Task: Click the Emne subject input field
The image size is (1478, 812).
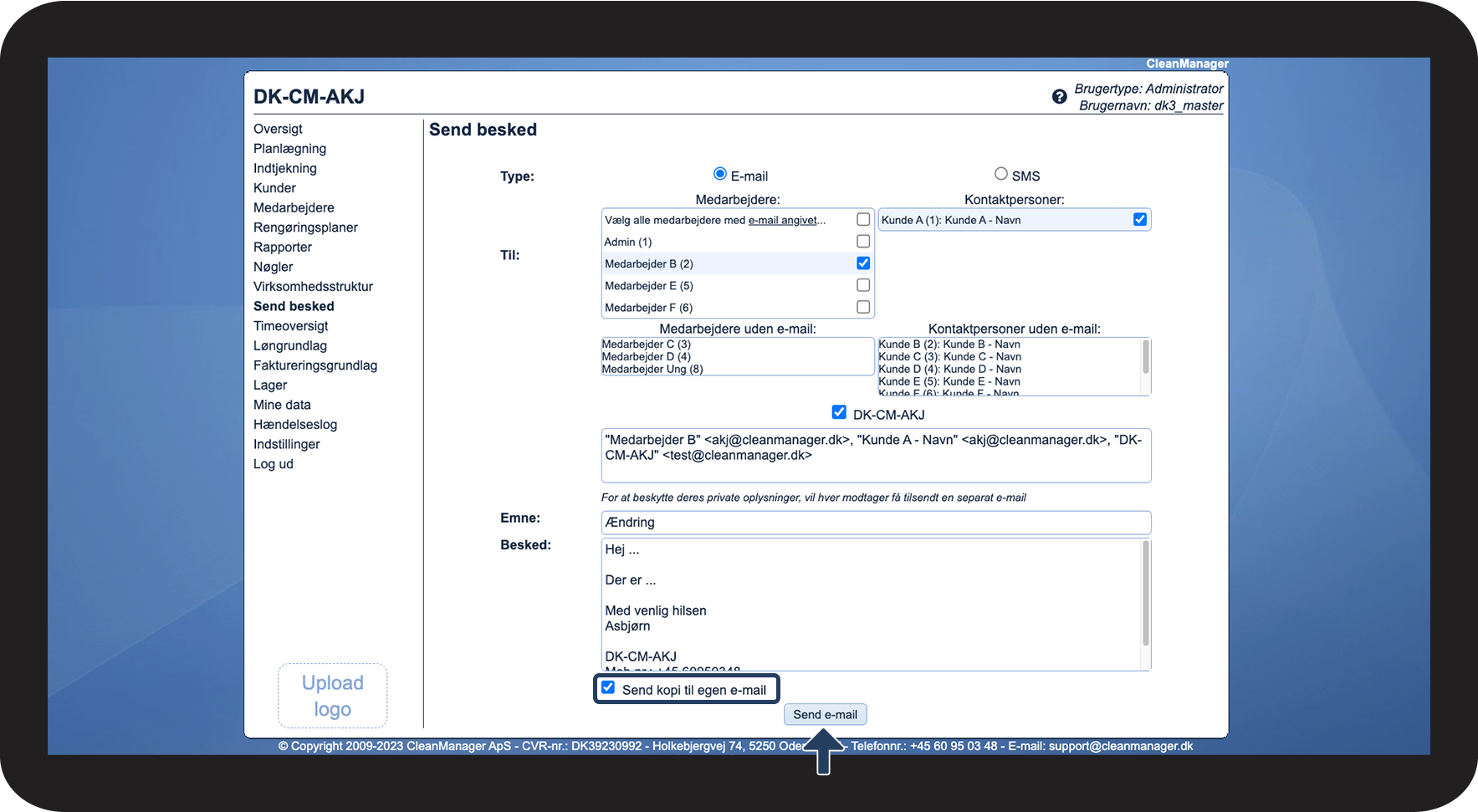Action: pos(875,523)
